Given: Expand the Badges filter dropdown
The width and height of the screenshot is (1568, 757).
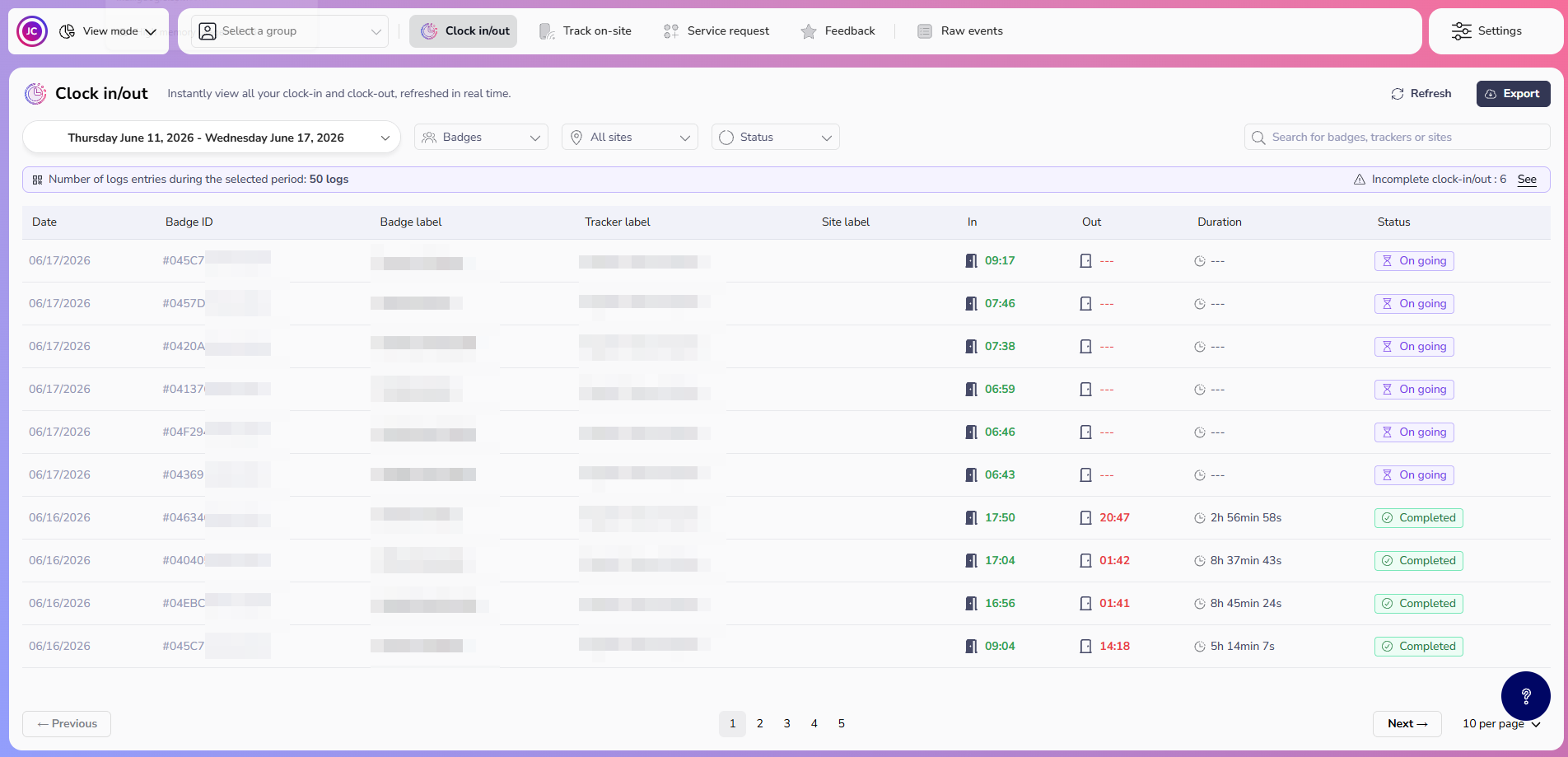Looking at the screenshot, I should tap(481, 138).
